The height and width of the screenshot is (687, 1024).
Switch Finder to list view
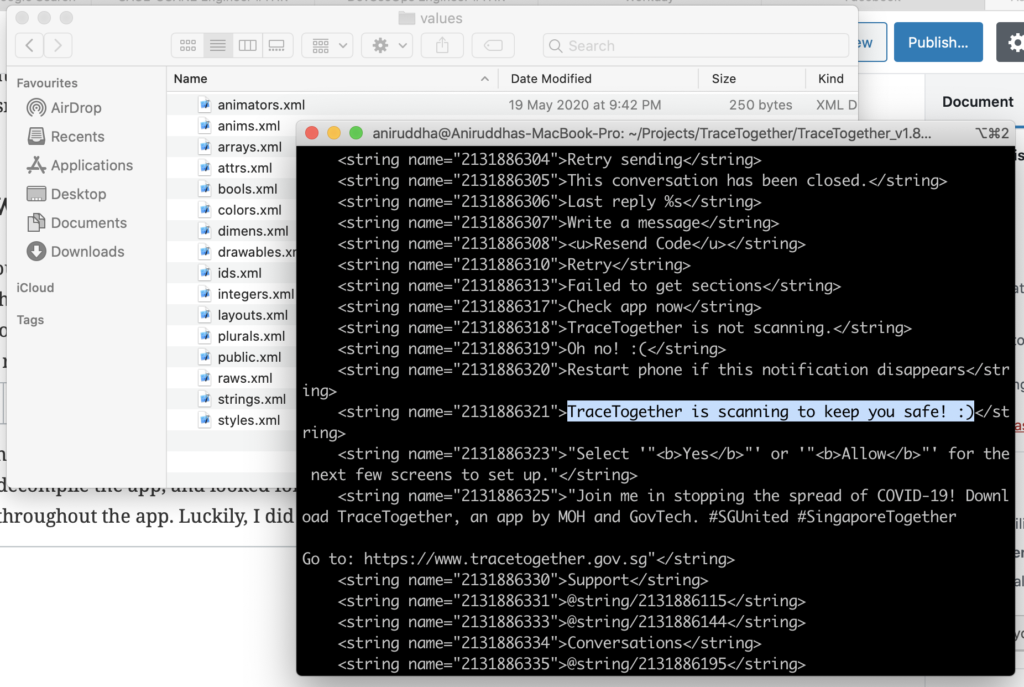pos(217,45)
